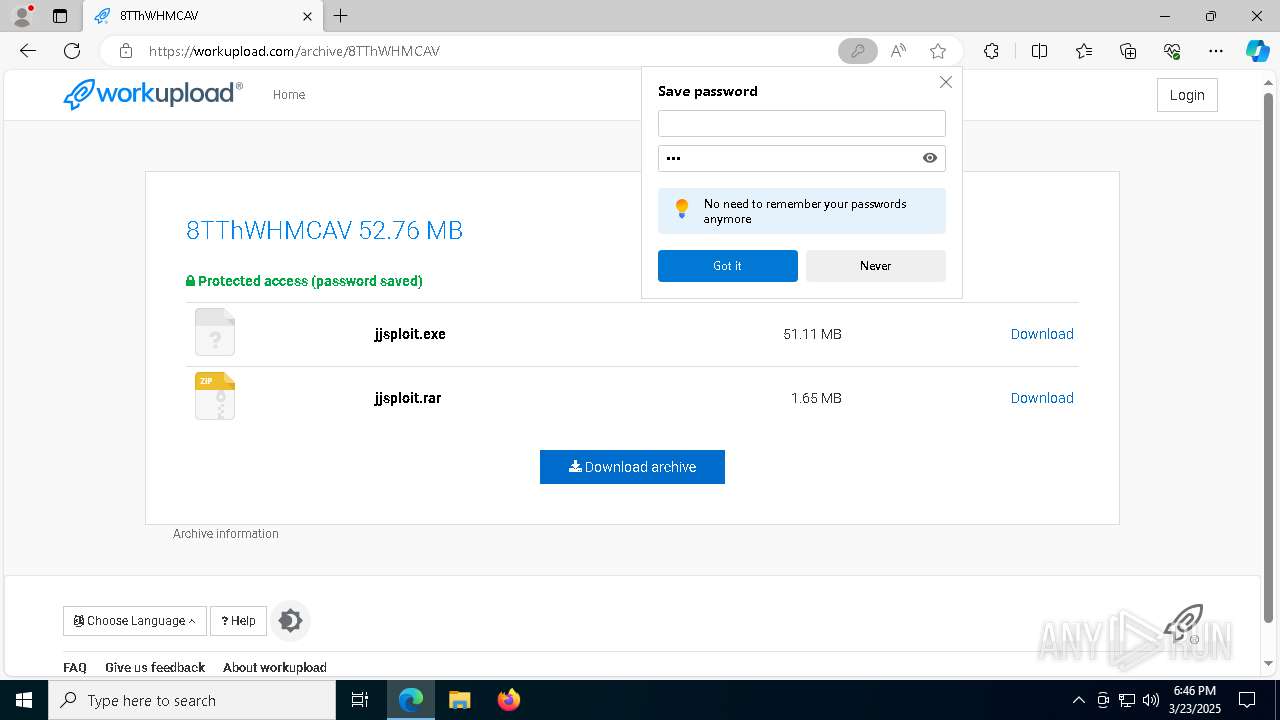The width and height of the screenshot is (1280, 720).
Task: Go back to the previous page
Action: (x=28, y=51)
